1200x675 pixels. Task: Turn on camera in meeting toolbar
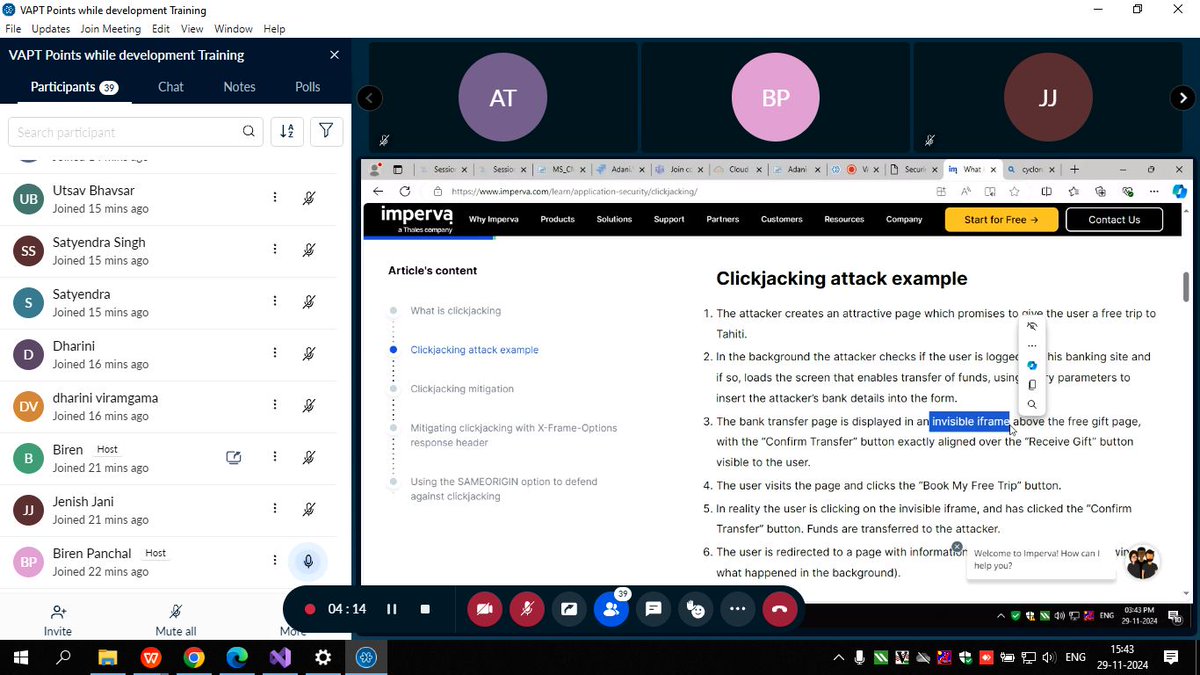tap(484, 609)
